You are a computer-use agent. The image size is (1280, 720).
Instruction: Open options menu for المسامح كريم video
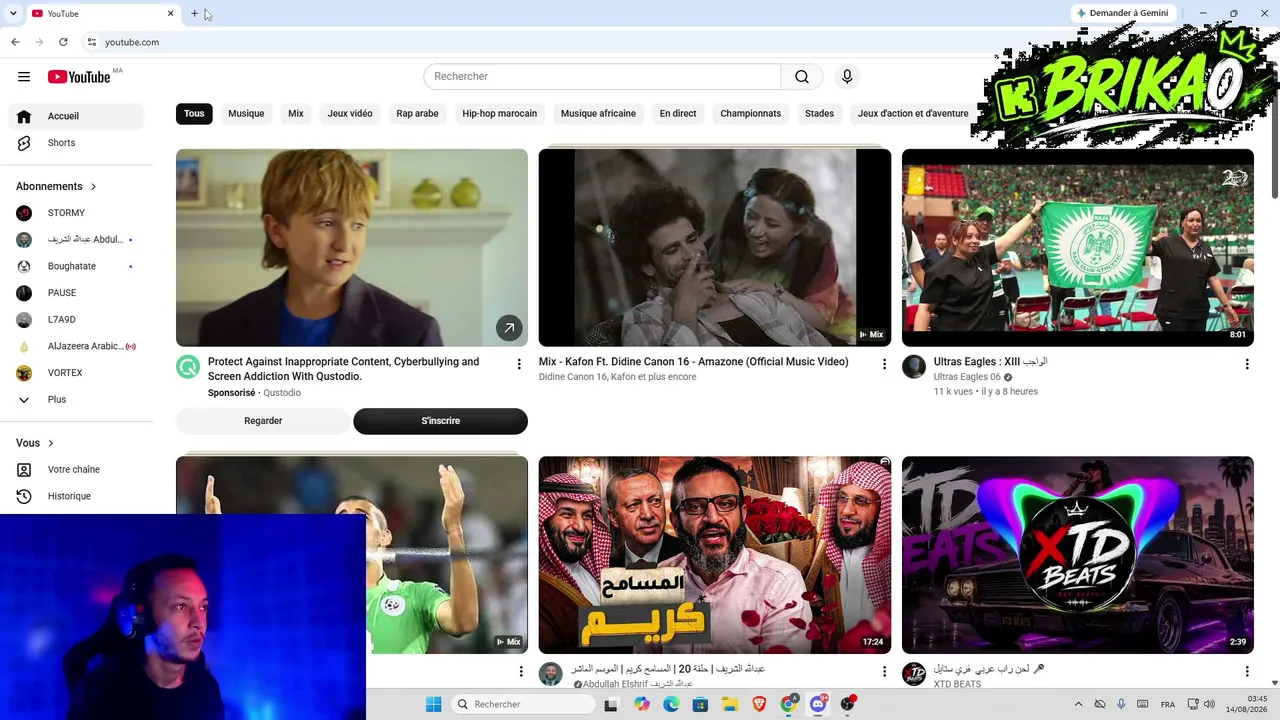click(x=884, y=671)
